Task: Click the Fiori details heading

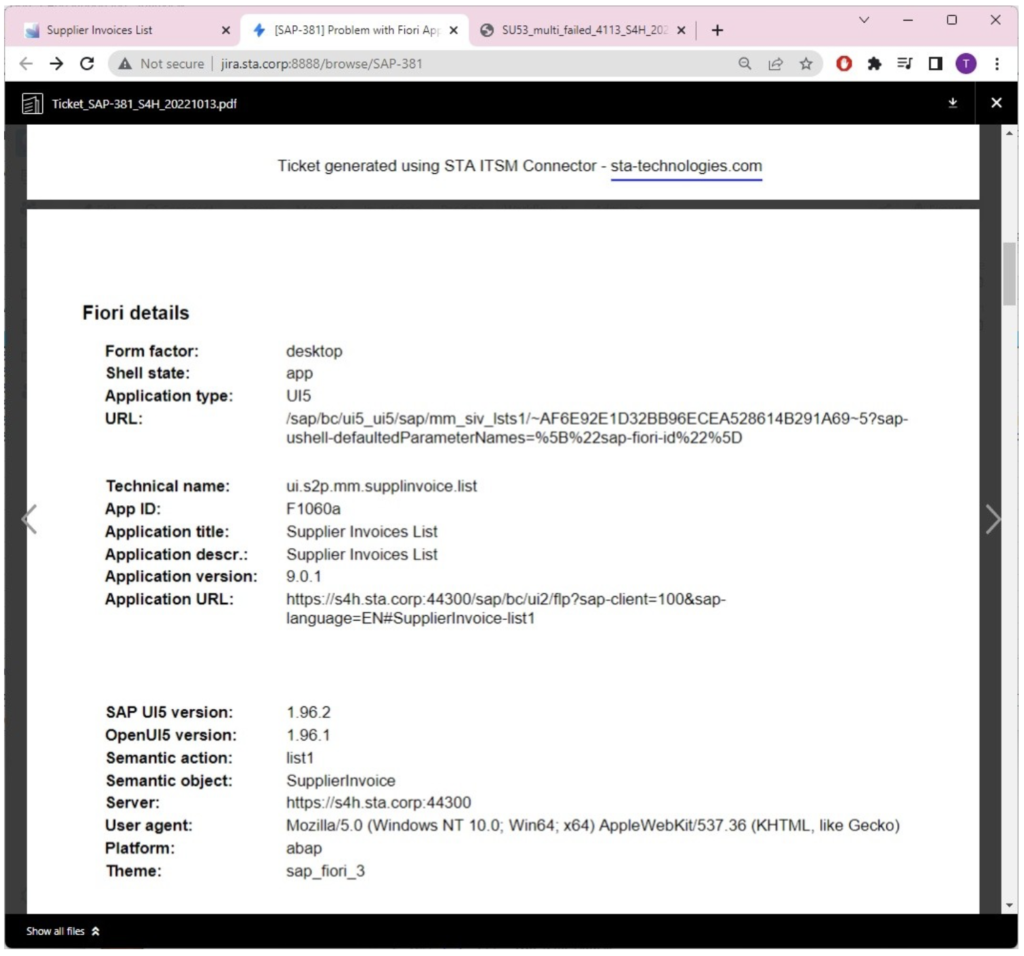Action: (136, 313)
